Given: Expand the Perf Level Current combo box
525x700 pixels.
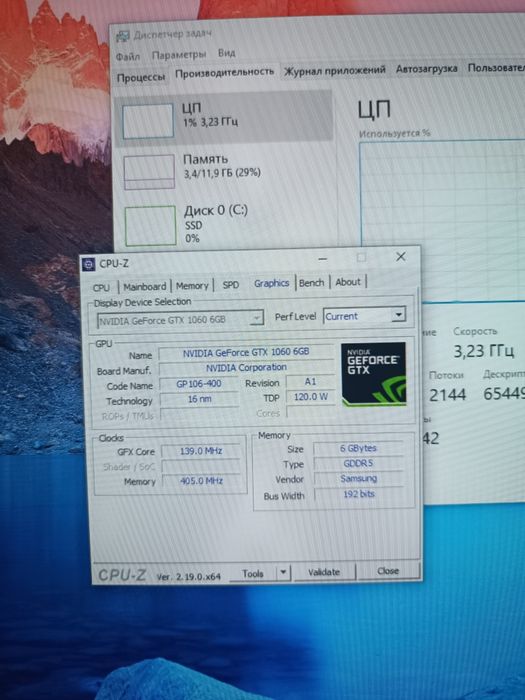Looking at the screenshot, I should click(x=364, y=316).
